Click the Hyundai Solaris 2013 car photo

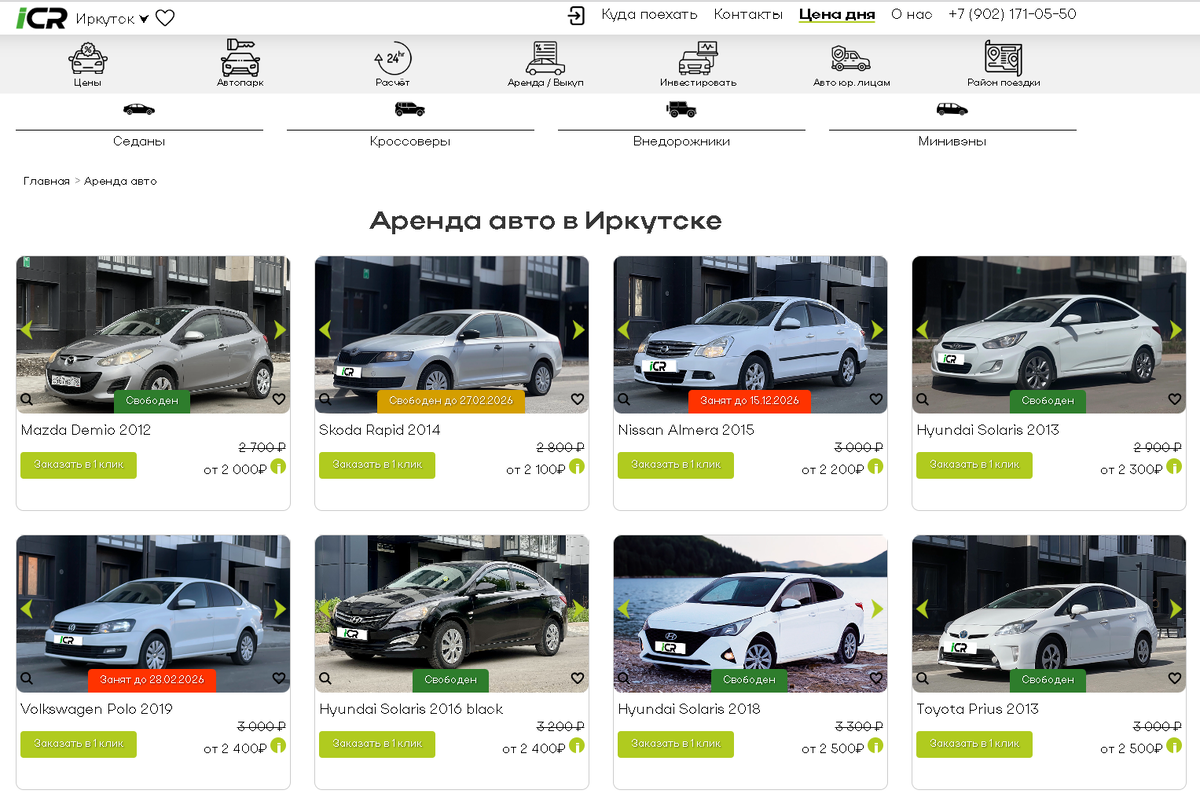pos(1048,335)
